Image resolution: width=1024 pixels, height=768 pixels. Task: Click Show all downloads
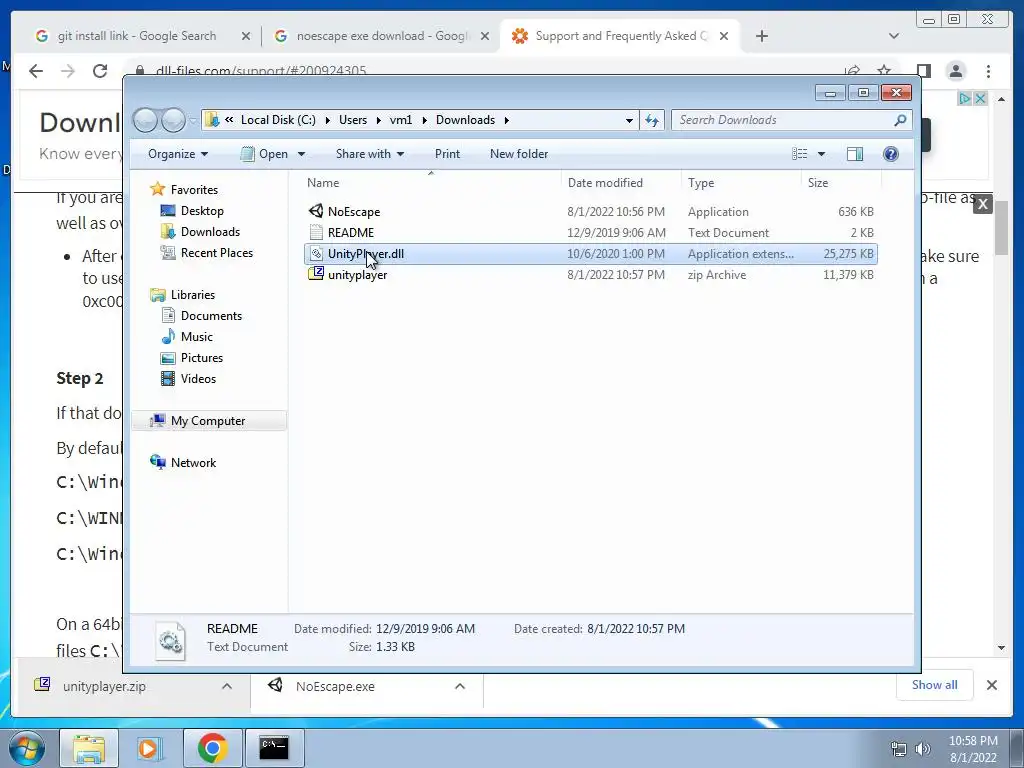[935, 685]
